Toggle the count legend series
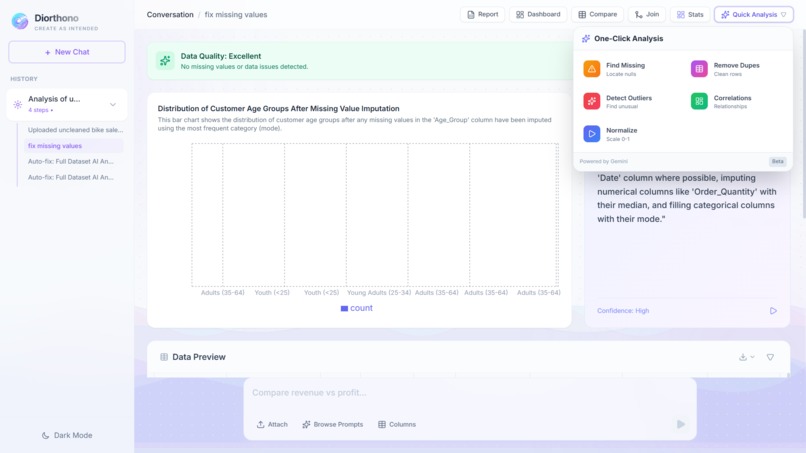806x453 pixels. click(356, 308)
